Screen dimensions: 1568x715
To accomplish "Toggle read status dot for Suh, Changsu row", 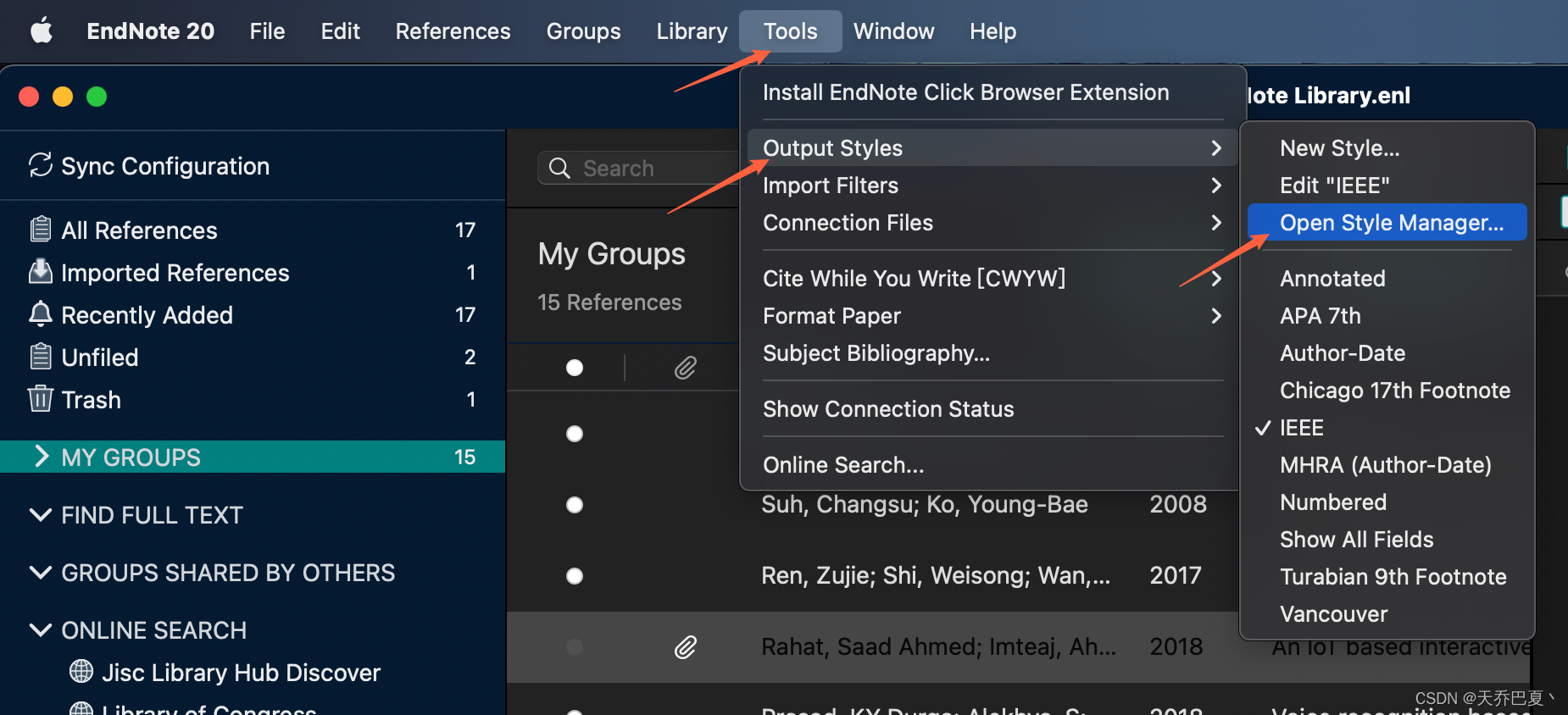I will point(575,505).
